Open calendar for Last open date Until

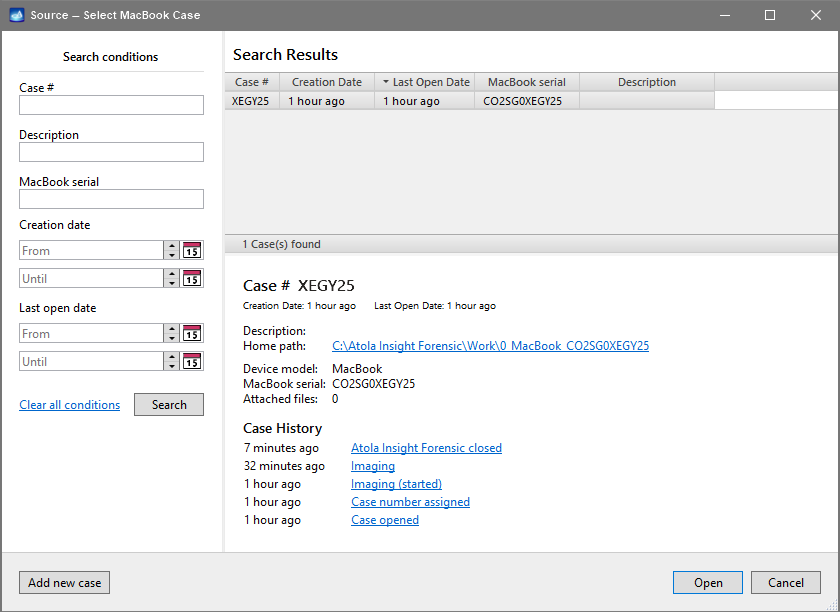click(x=192, y=362)
